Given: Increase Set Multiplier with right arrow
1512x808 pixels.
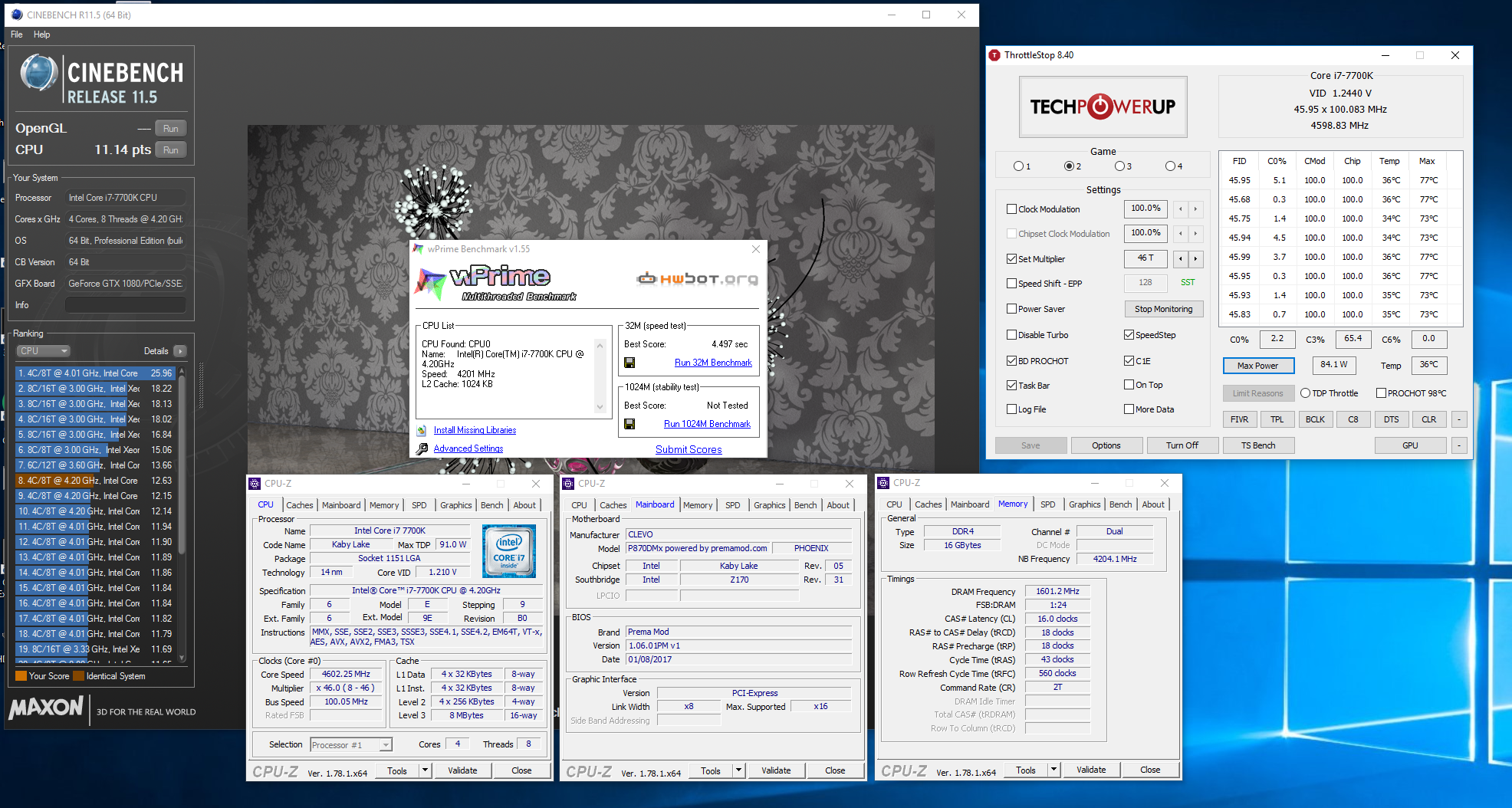Looking at the screenshot, I should (x=1195, y=259).
